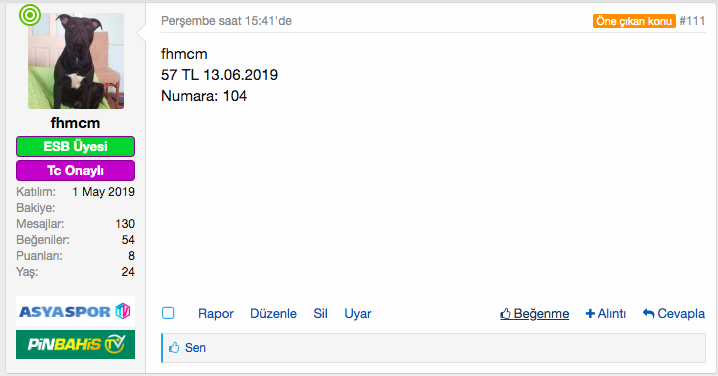Viewport: 718px width, 376px height.
Task: Click the green online status icon
Action: pos(30,15)
